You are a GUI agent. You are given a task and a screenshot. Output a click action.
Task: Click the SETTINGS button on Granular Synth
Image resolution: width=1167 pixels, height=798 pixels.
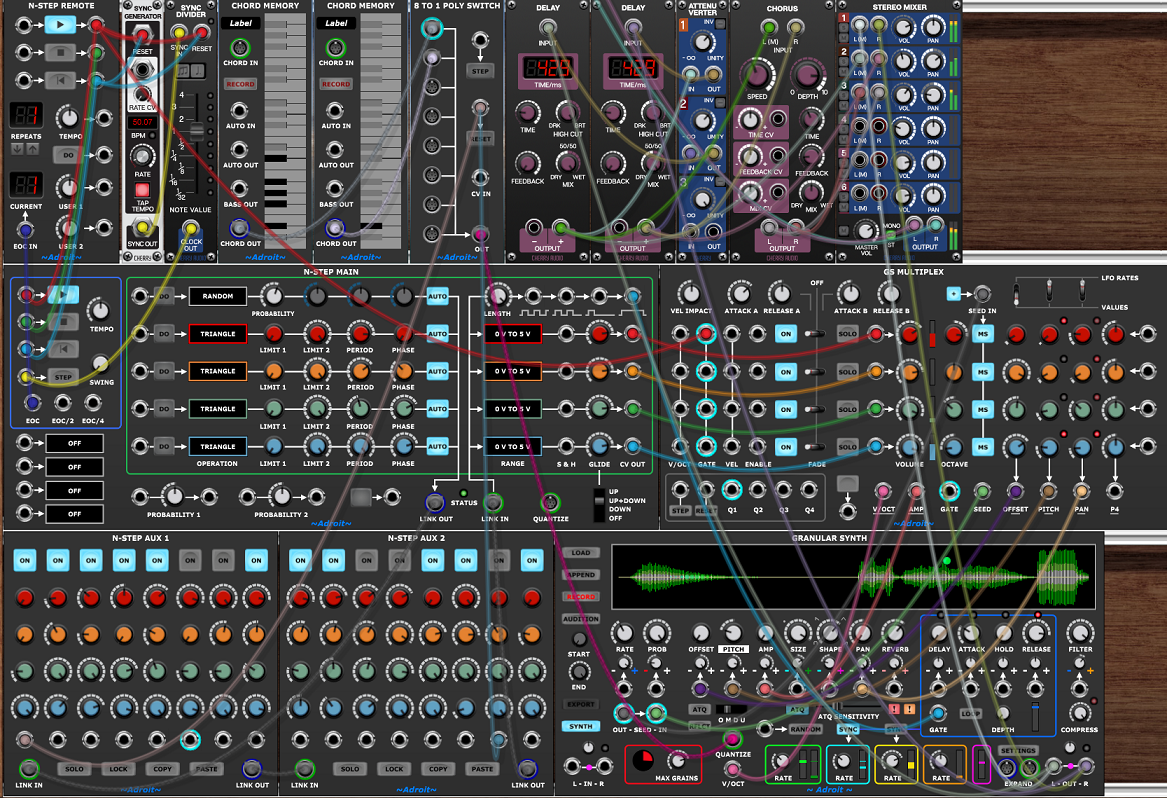[x=1017, y=750]
